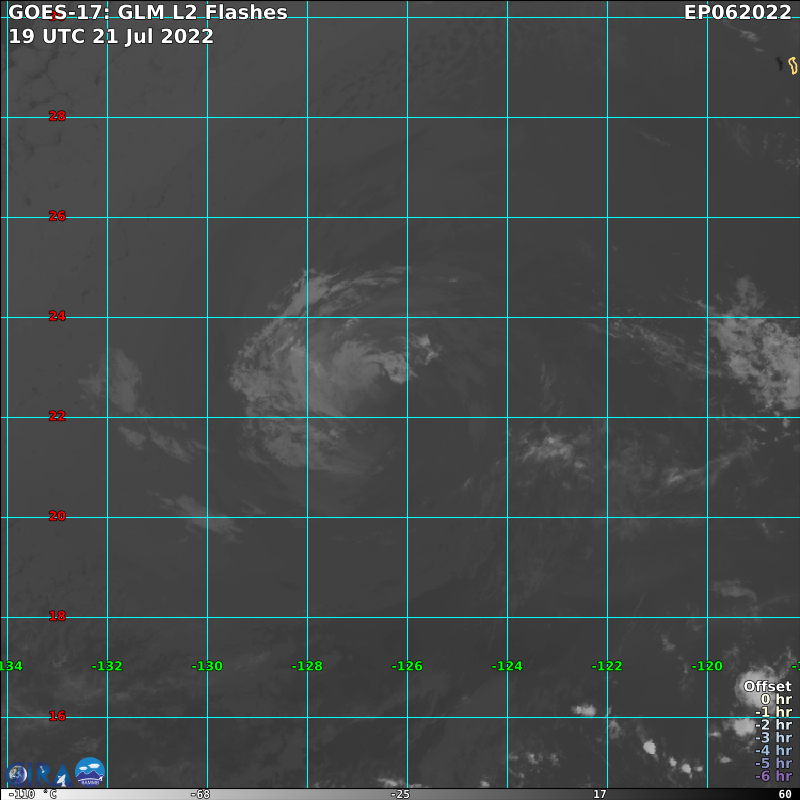Click the latitude label '22'

click(57, 416)
